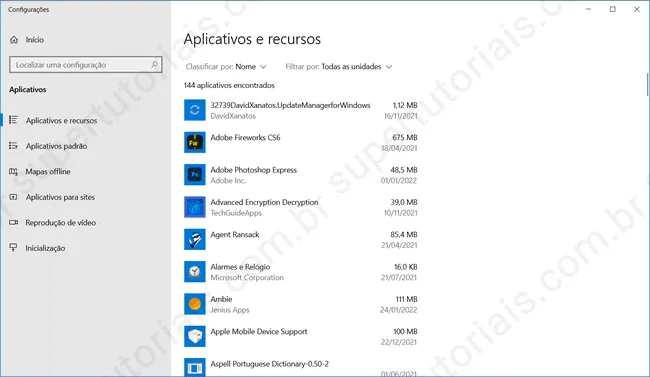Select the Alarmes e Relógio entry
Screen dimensions: 650x377
(x=301, y=272)
